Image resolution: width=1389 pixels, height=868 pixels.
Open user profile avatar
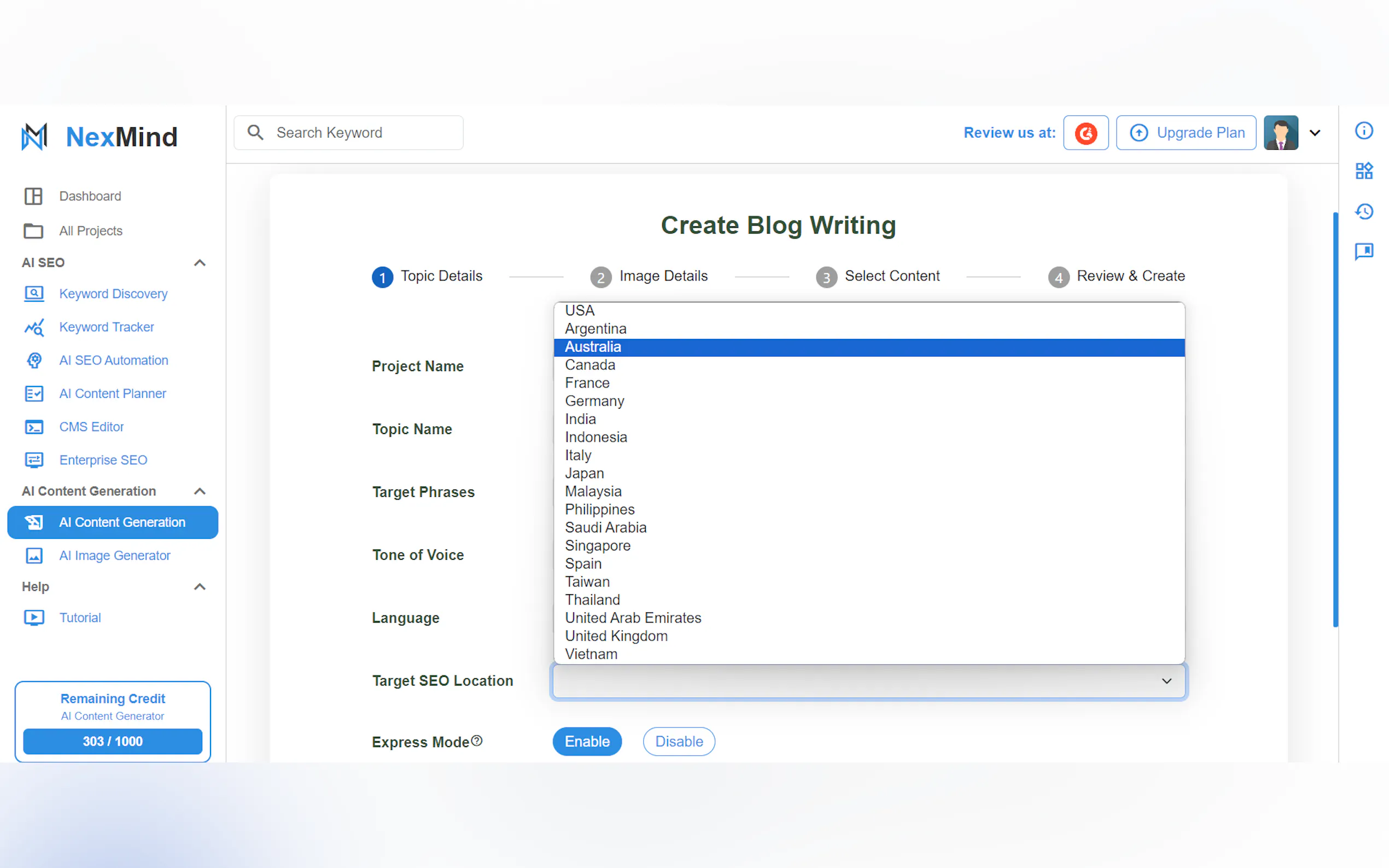click(x=1281, y=133)
